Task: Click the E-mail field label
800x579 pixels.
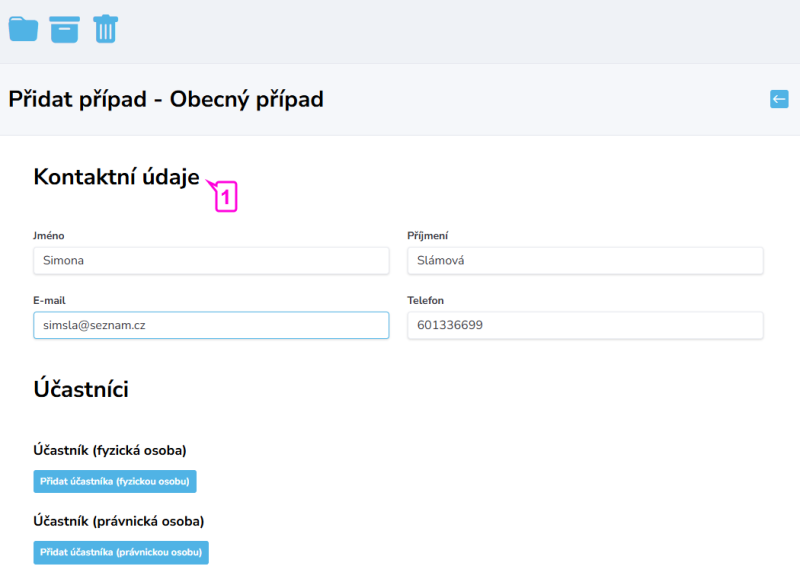Action: [x=49, y=300]
